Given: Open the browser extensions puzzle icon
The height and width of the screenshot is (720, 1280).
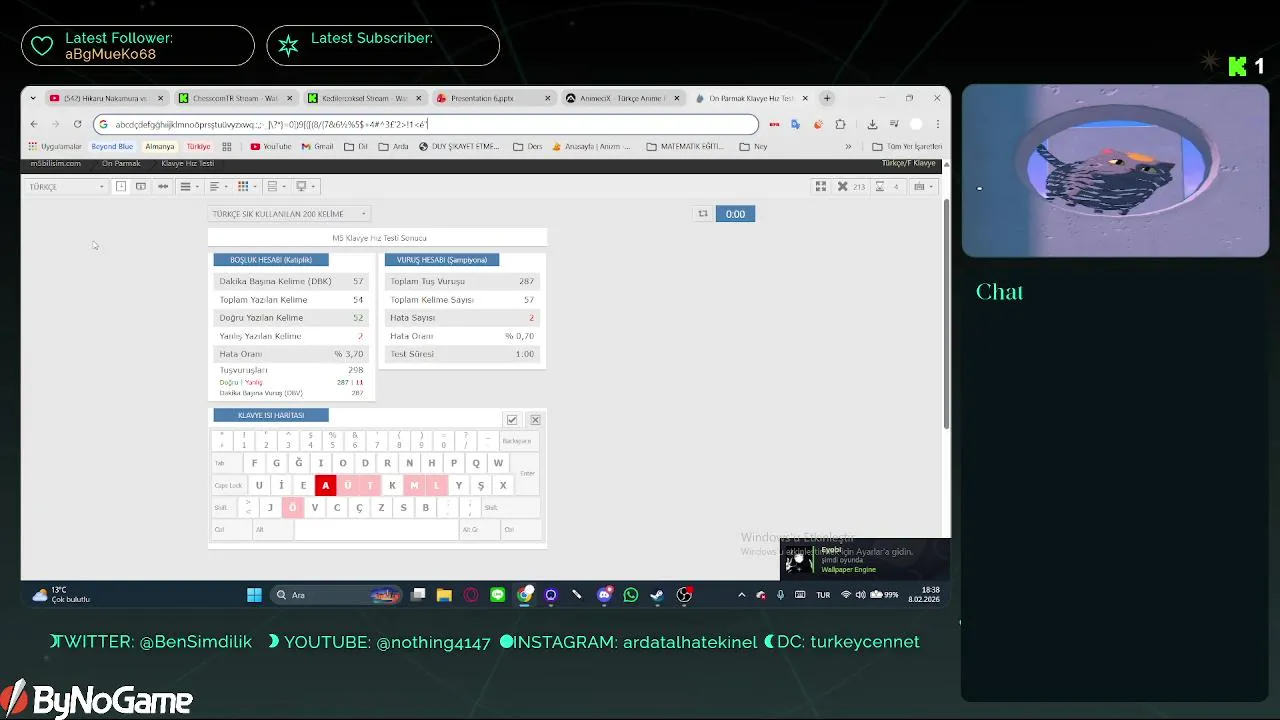Looking at the screenshot, I should tap(840, 124).
